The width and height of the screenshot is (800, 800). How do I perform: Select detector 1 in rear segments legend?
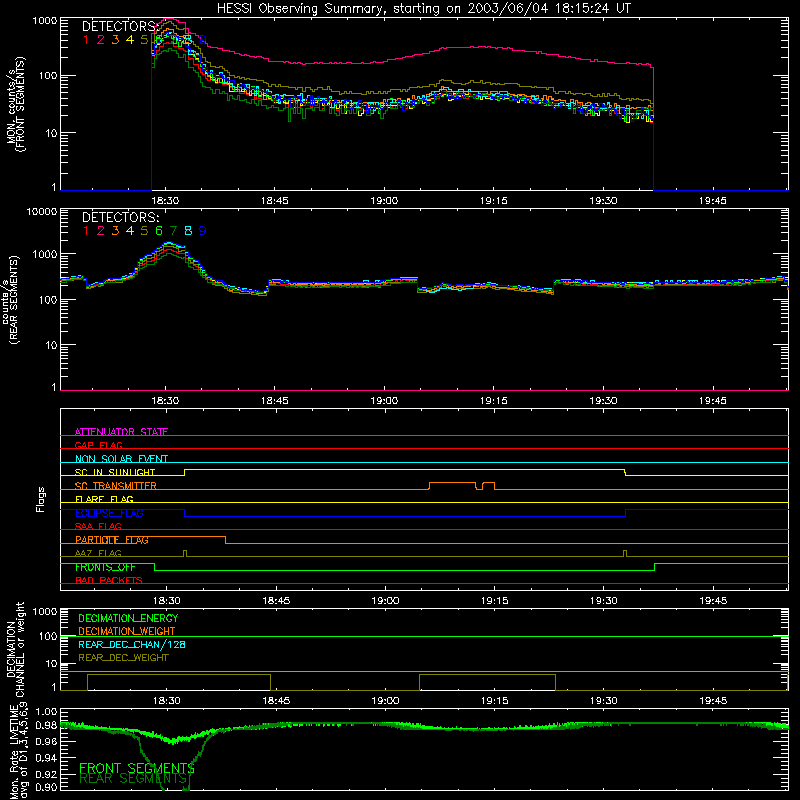(86, 231)
